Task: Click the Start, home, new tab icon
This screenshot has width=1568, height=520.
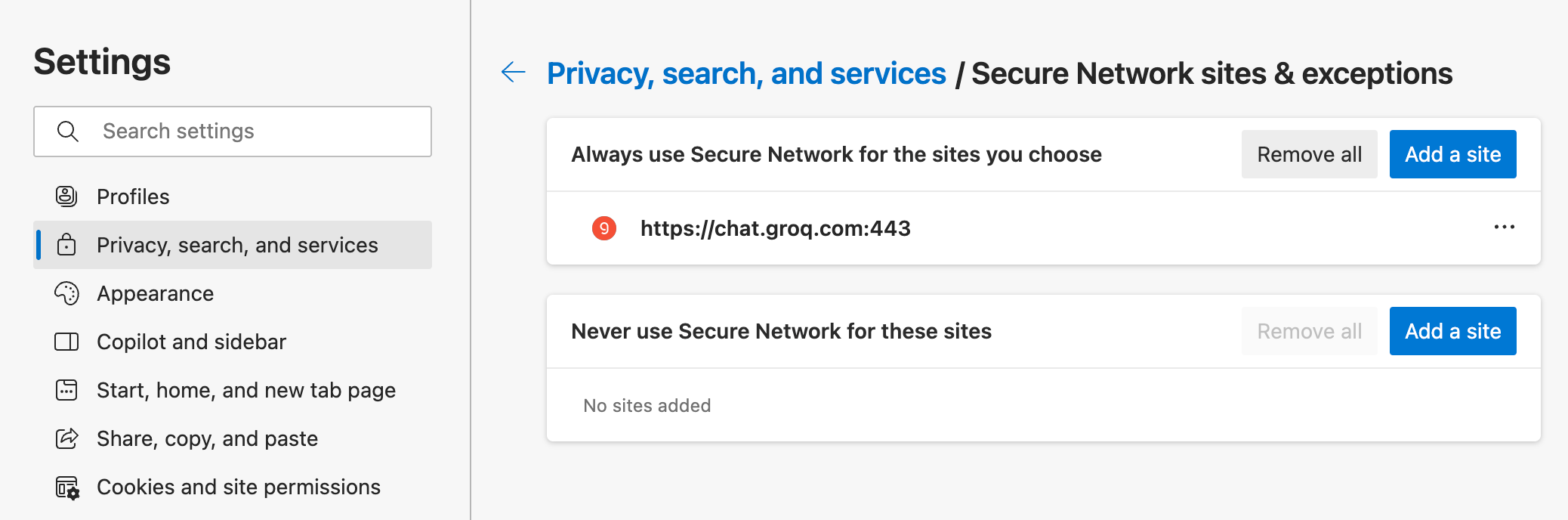Action: 66,390
